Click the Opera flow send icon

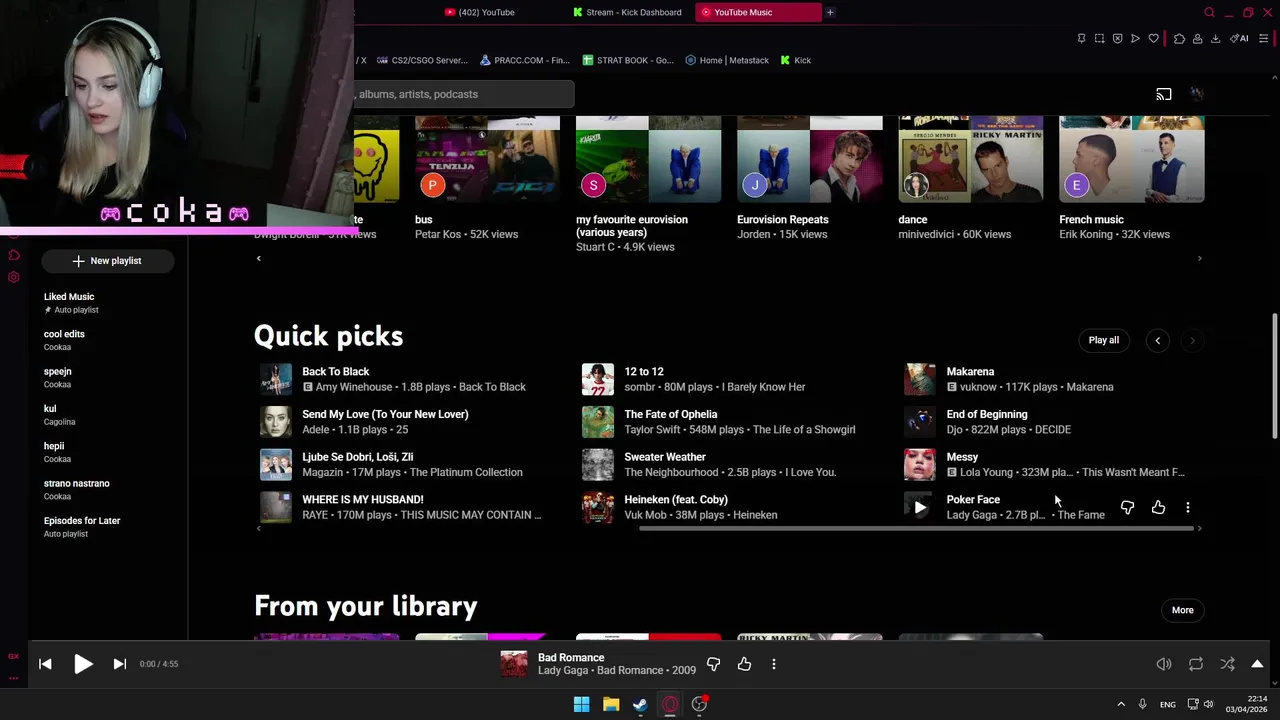(x=1135, y=39)
